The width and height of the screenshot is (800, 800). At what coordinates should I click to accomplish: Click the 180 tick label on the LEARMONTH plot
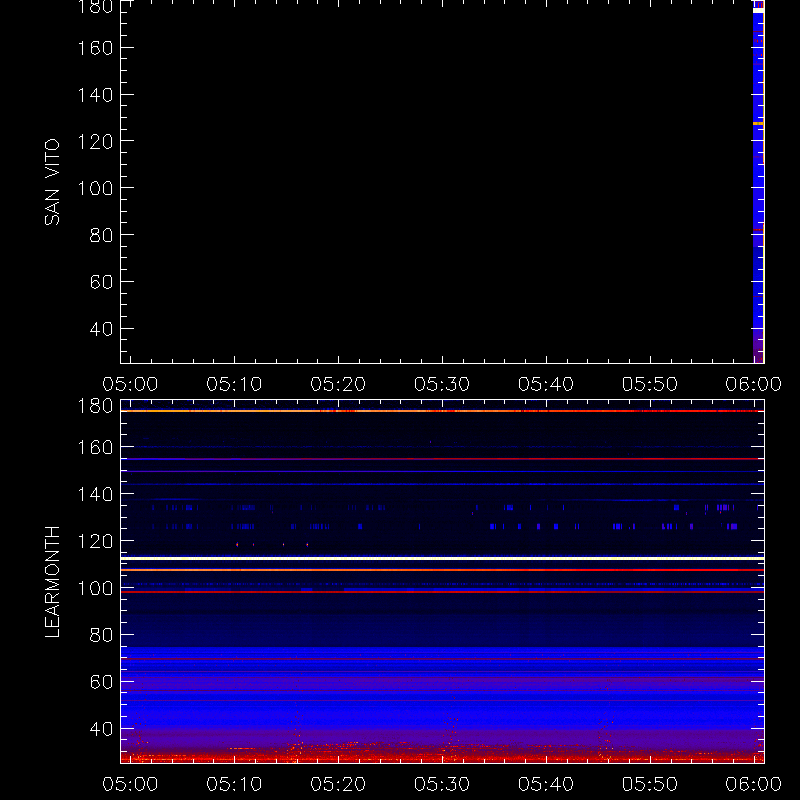(x=95, y=406)
